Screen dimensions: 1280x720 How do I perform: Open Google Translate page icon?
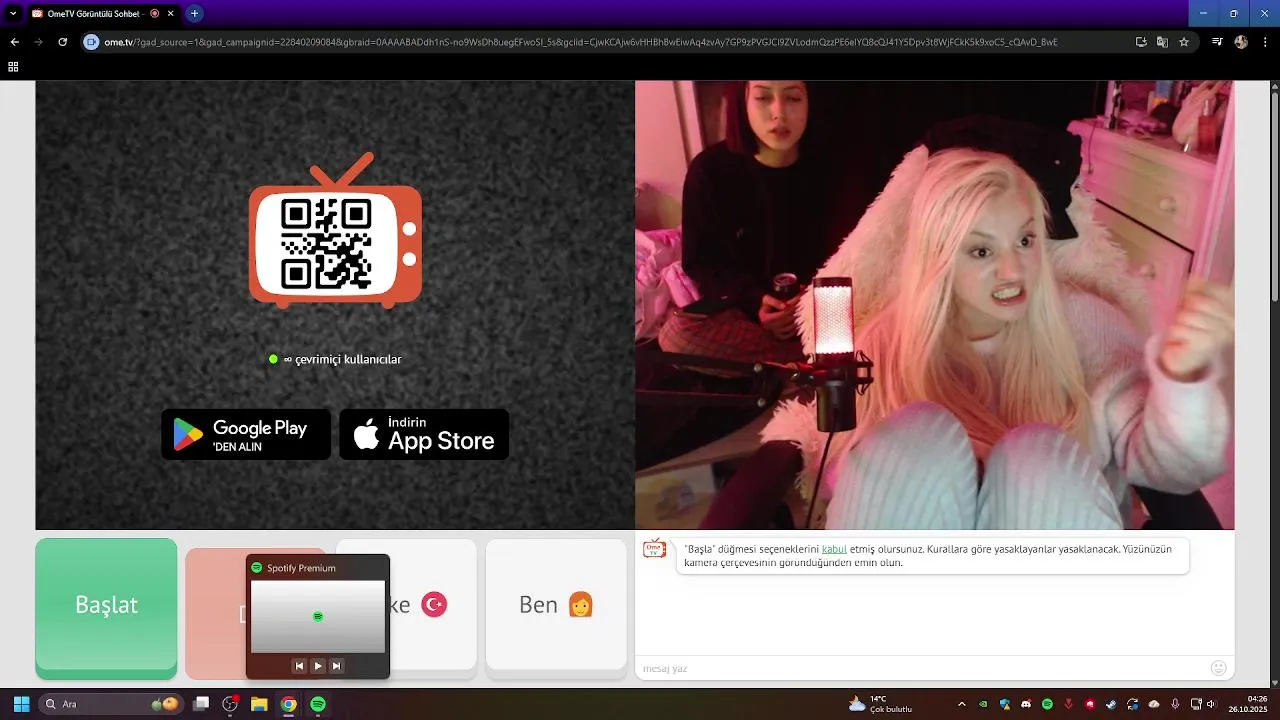[x=1162, y=42]
